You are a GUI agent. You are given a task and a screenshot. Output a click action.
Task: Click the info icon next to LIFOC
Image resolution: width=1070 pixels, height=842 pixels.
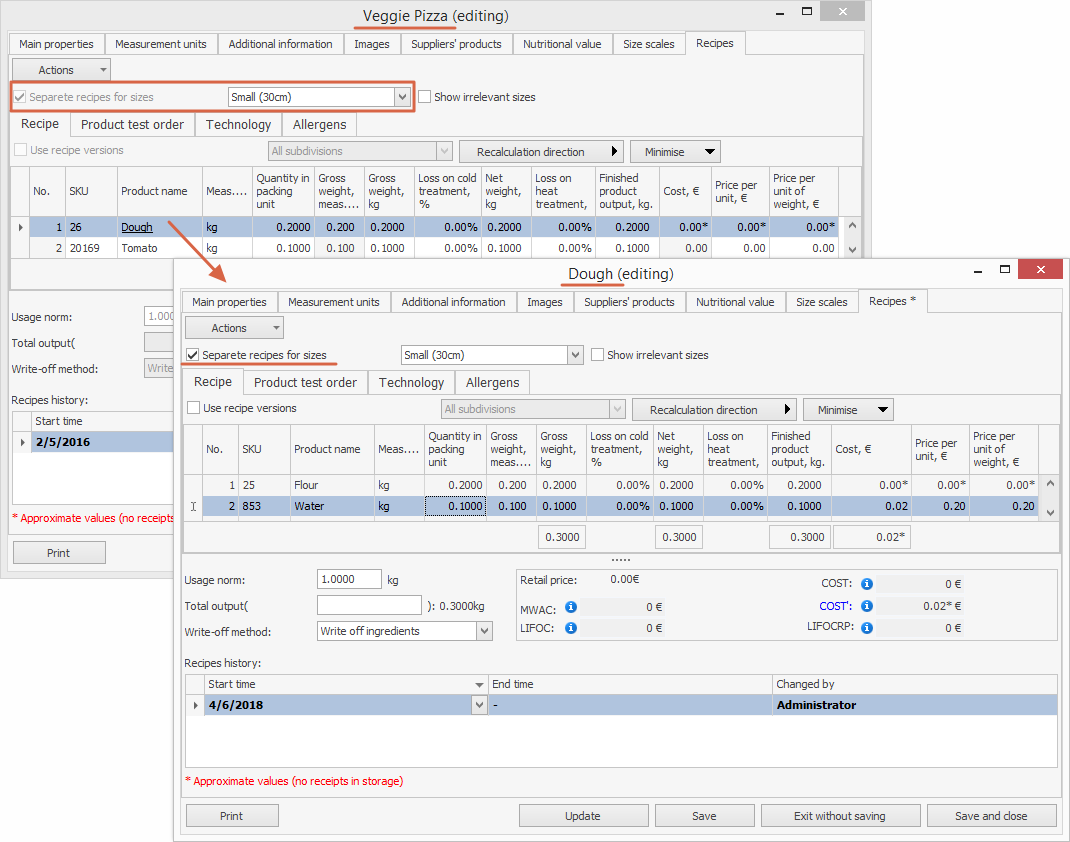570,628
